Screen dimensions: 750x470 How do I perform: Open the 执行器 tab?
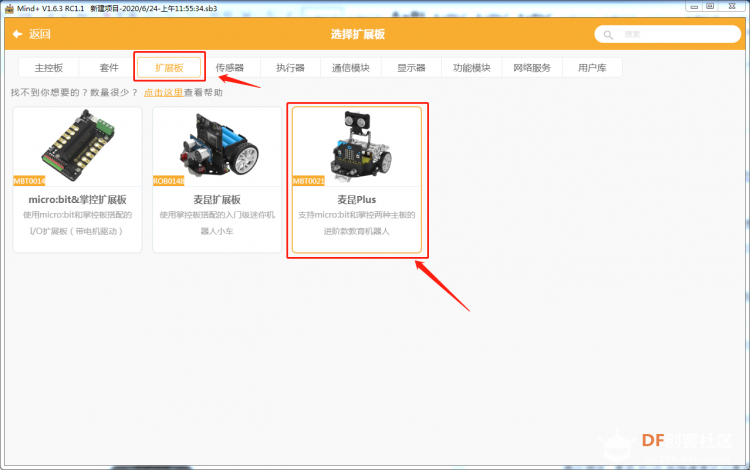click(290, 68)
